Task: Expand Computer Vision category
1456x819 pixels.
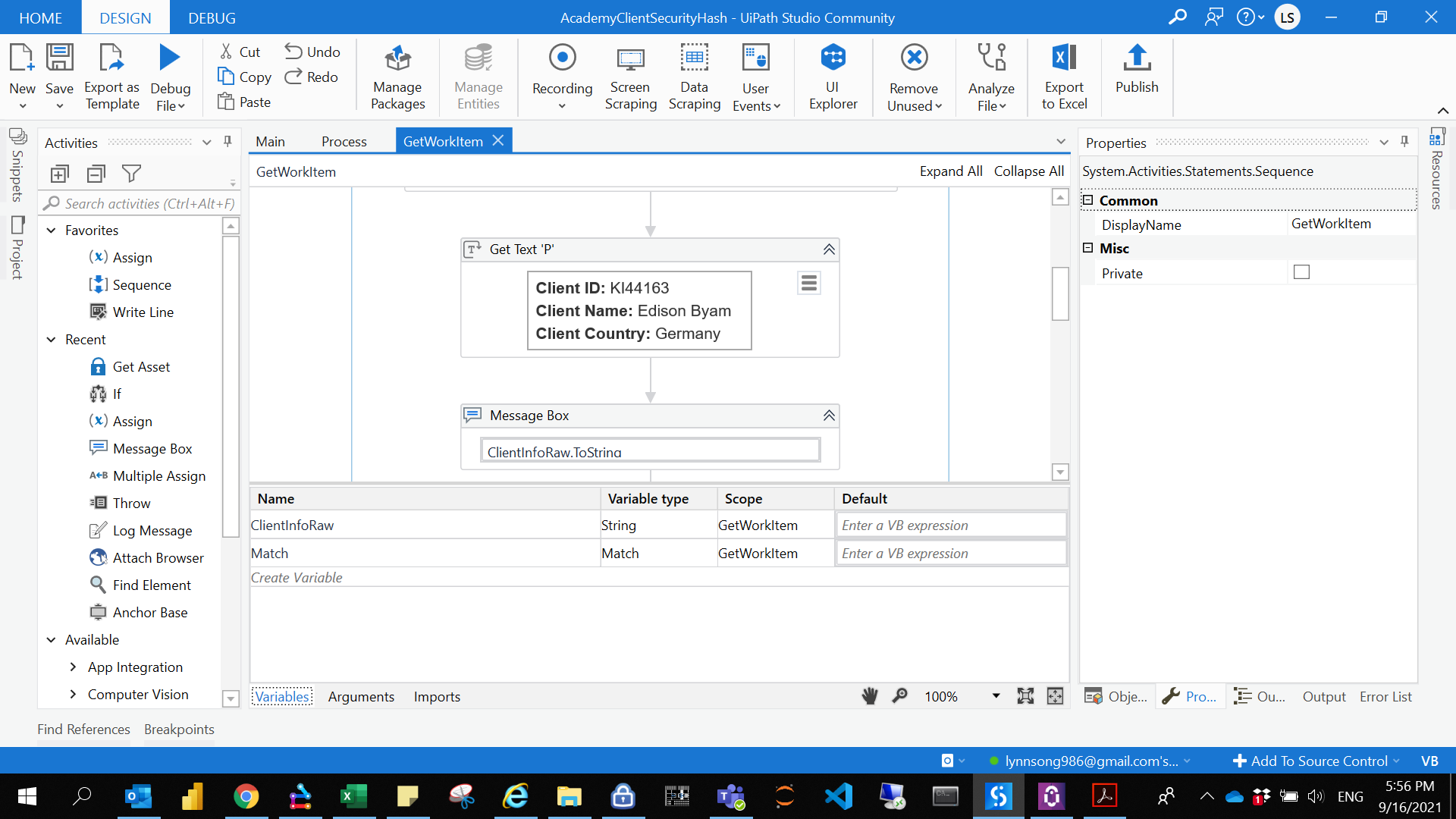Action: [73, 694]
